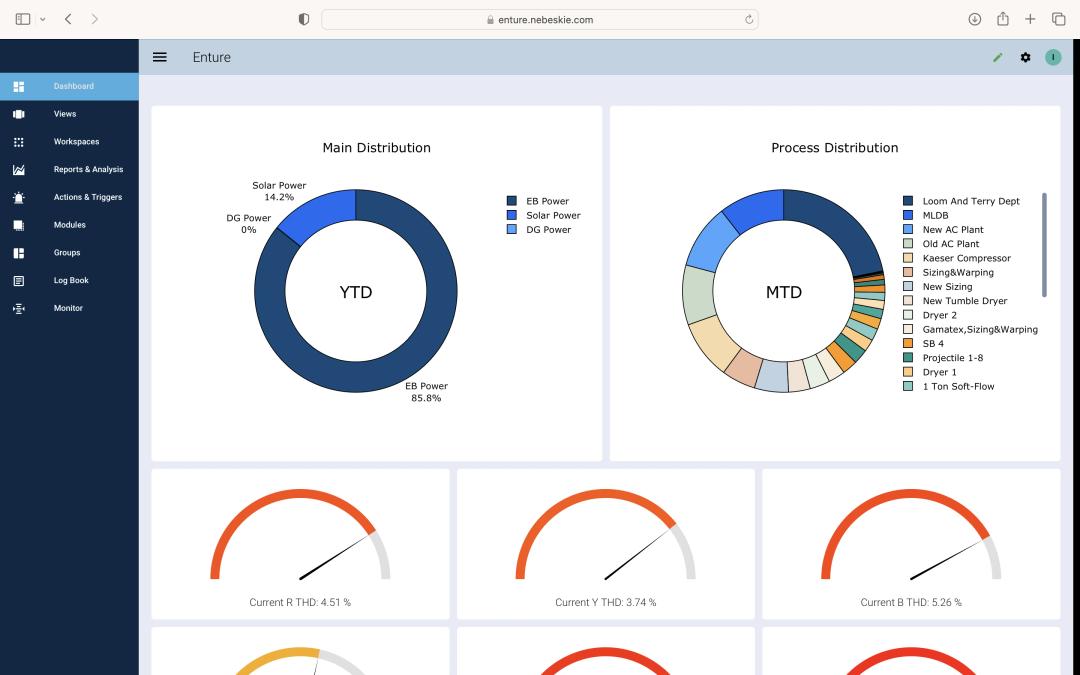Click the 1 Ton Soft-Flow legend label

pos(959,387)
